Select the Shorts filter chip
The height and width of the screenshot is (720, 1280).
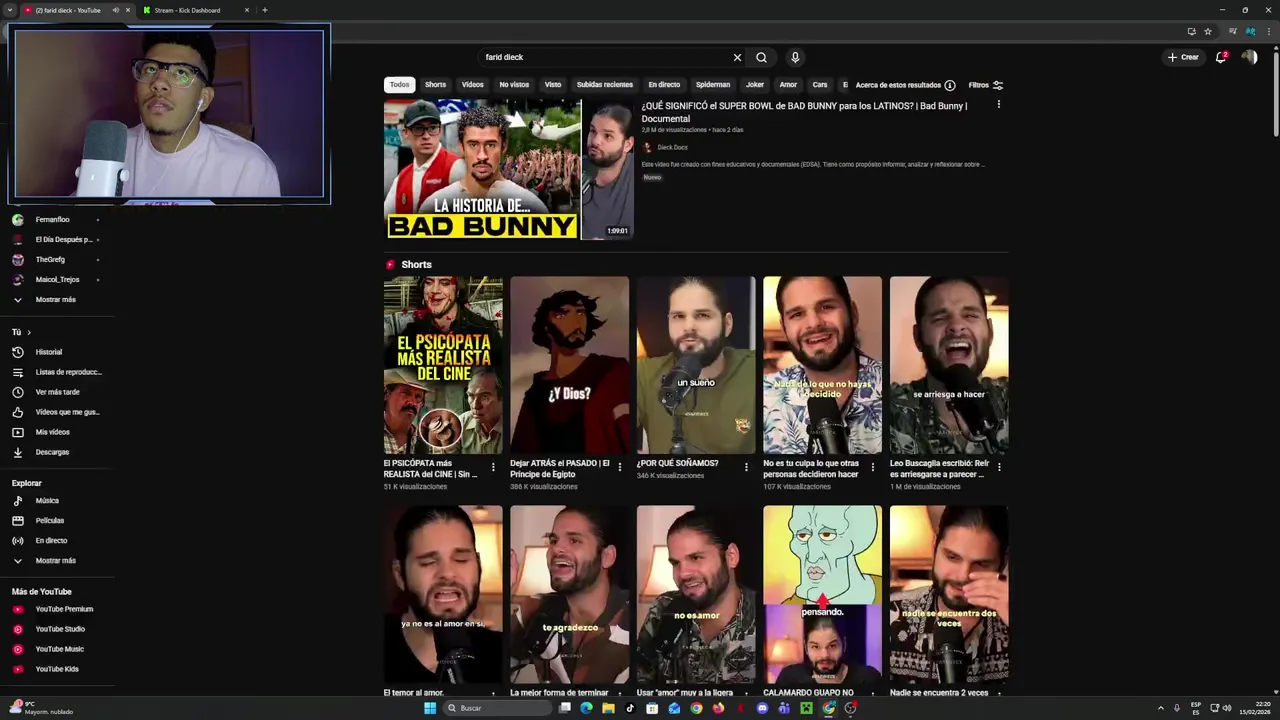tap(436, 85)
